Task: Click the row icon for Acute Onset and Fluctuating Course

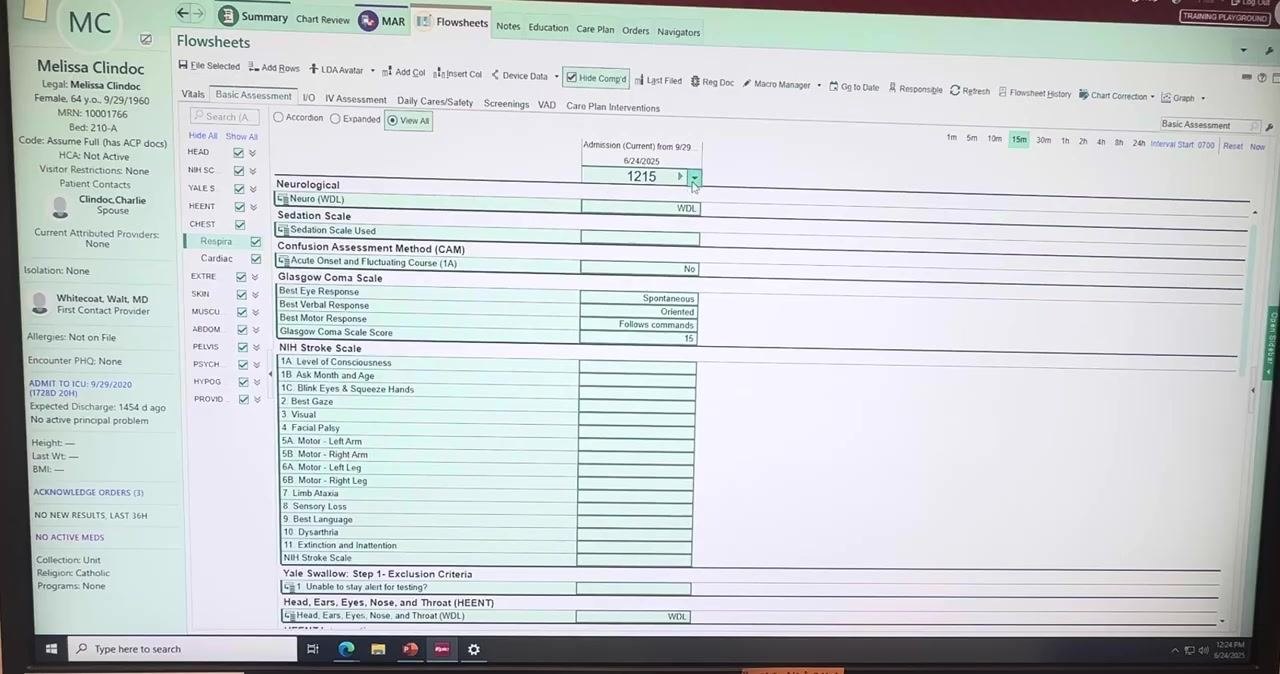Action: (x=284, y=261)
